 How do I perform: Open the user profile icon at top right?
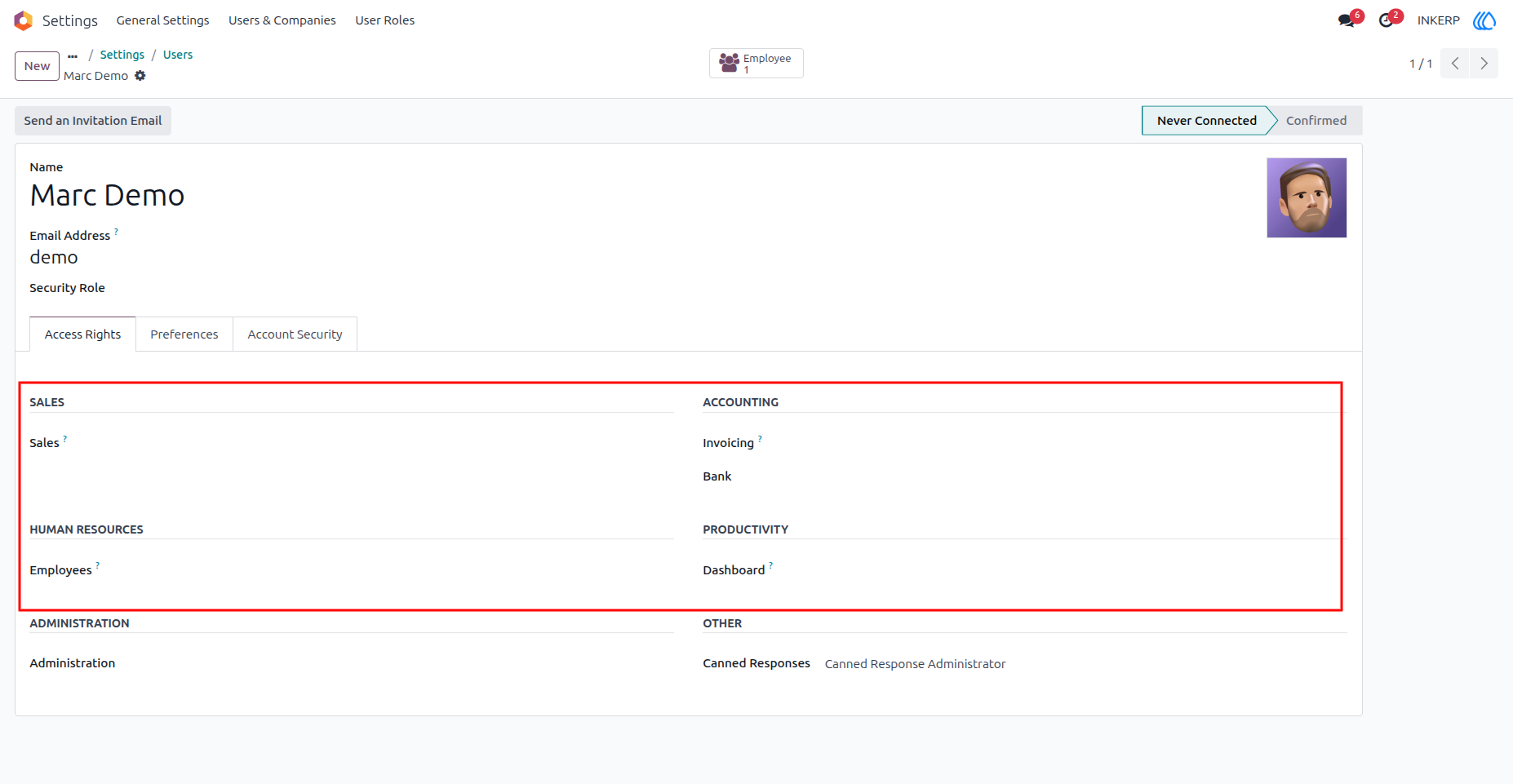1484,20
